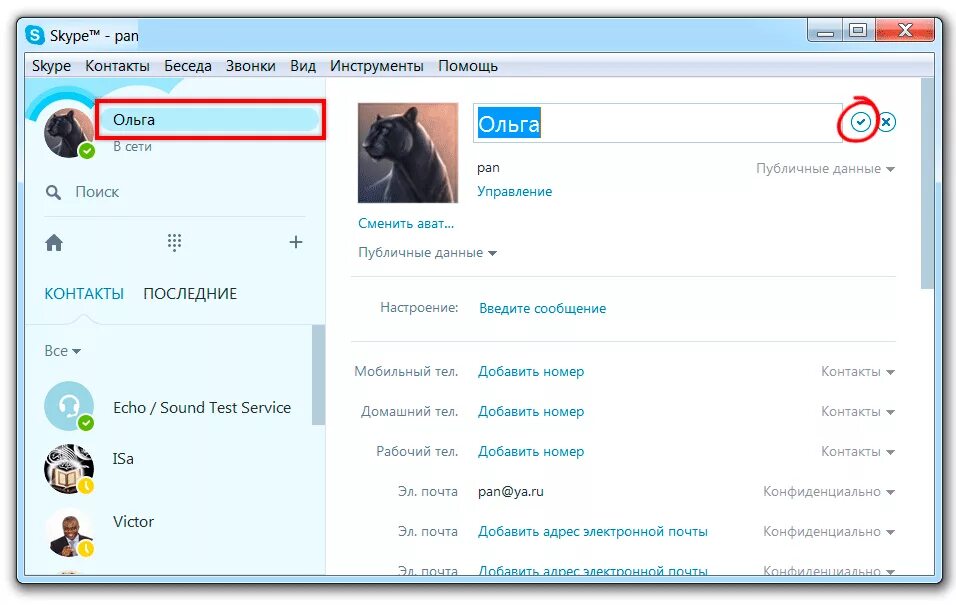Click Сменить аватар link
The width and height of the screenshot is (956, 605).
(406, 224)
